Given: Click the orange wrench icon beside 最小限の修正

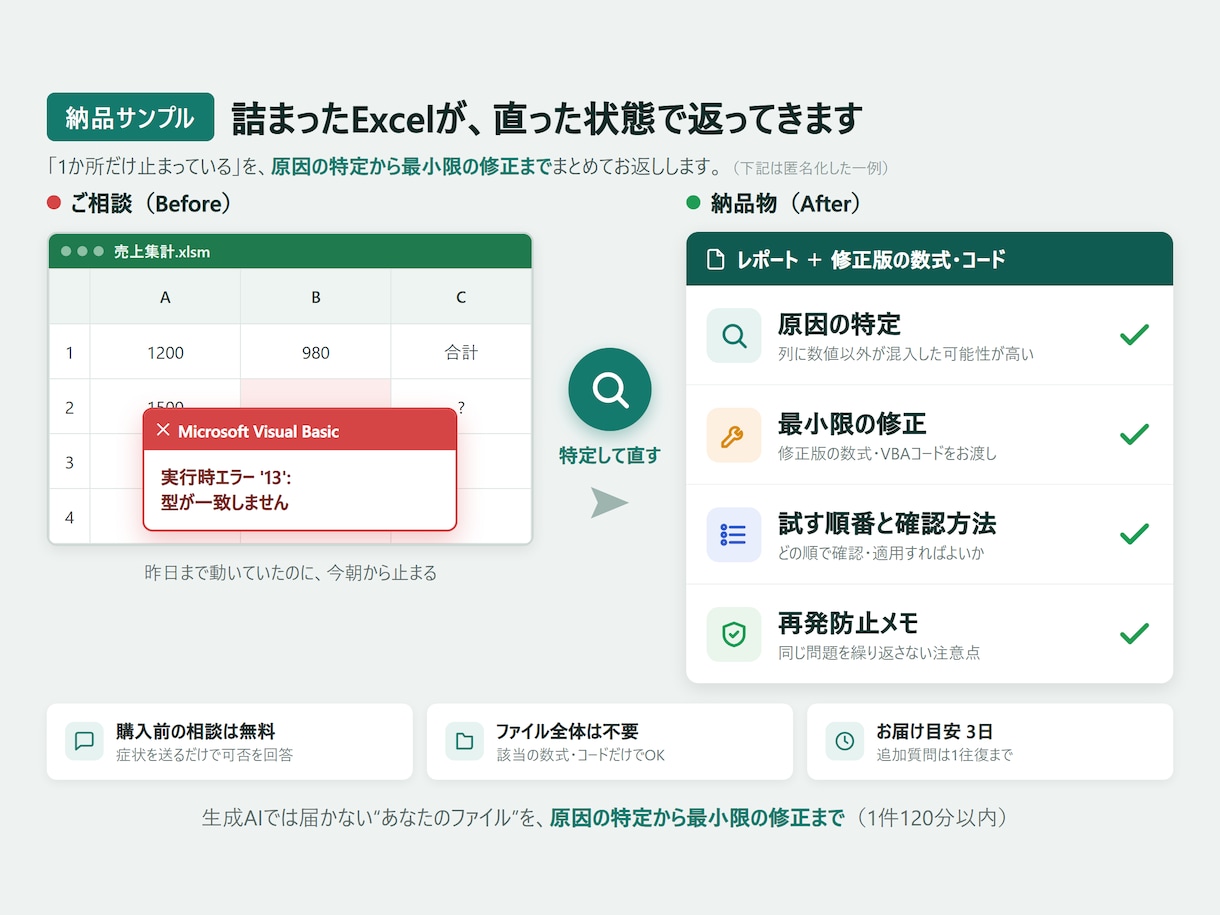Looking at the screenshot, I should pyautogui.click(x=733, y=435).
